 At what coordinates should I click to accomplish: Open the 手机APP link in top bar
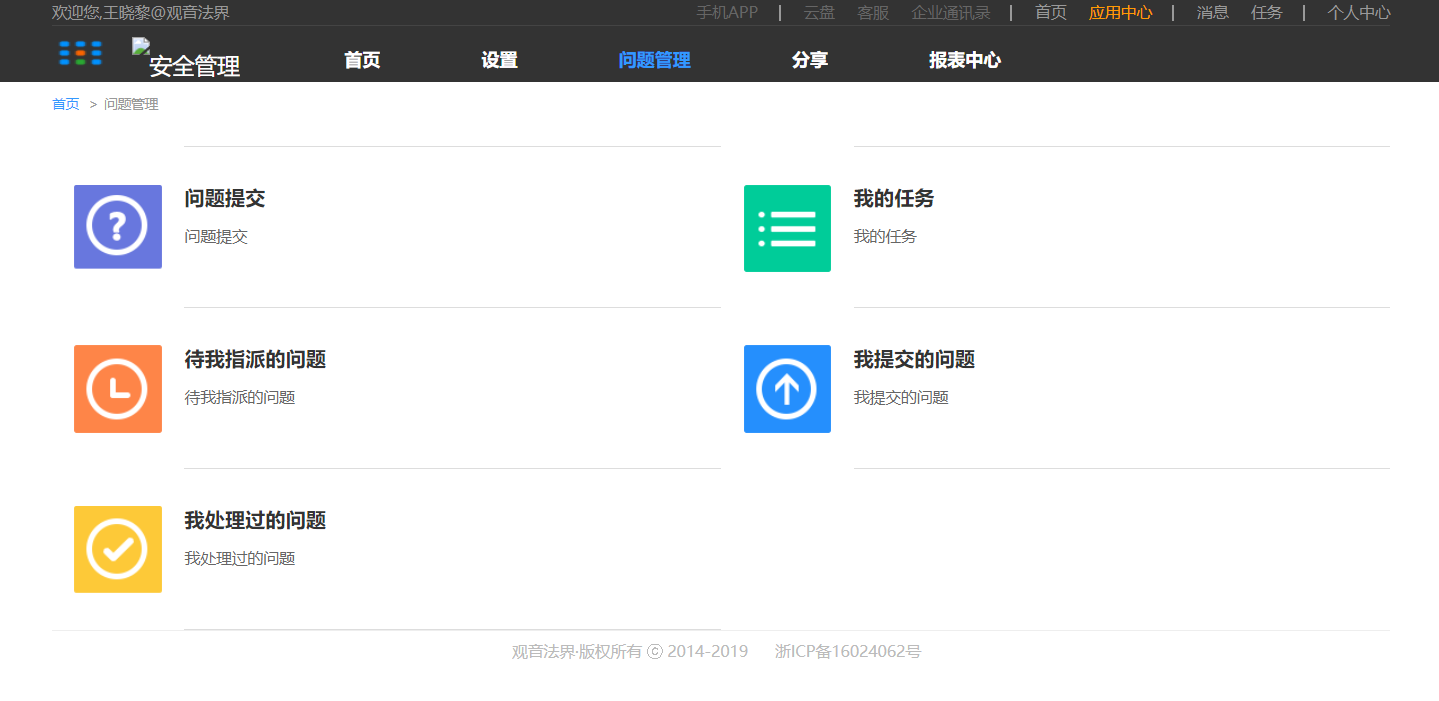coord(727,13)
